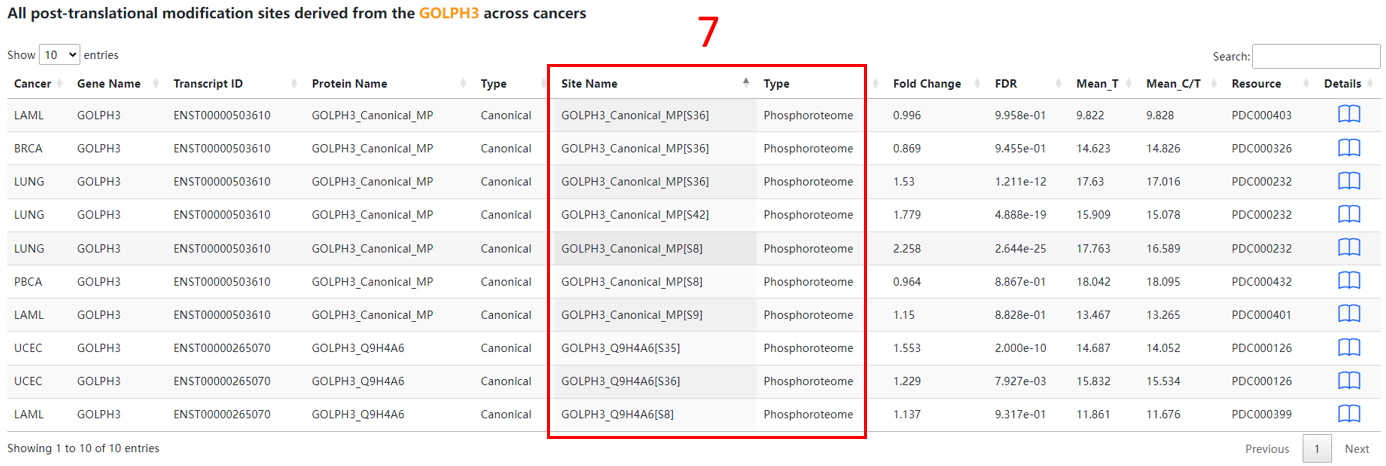Open details icon for PBCA row
1386x466 pixels.
(1349, 281)
